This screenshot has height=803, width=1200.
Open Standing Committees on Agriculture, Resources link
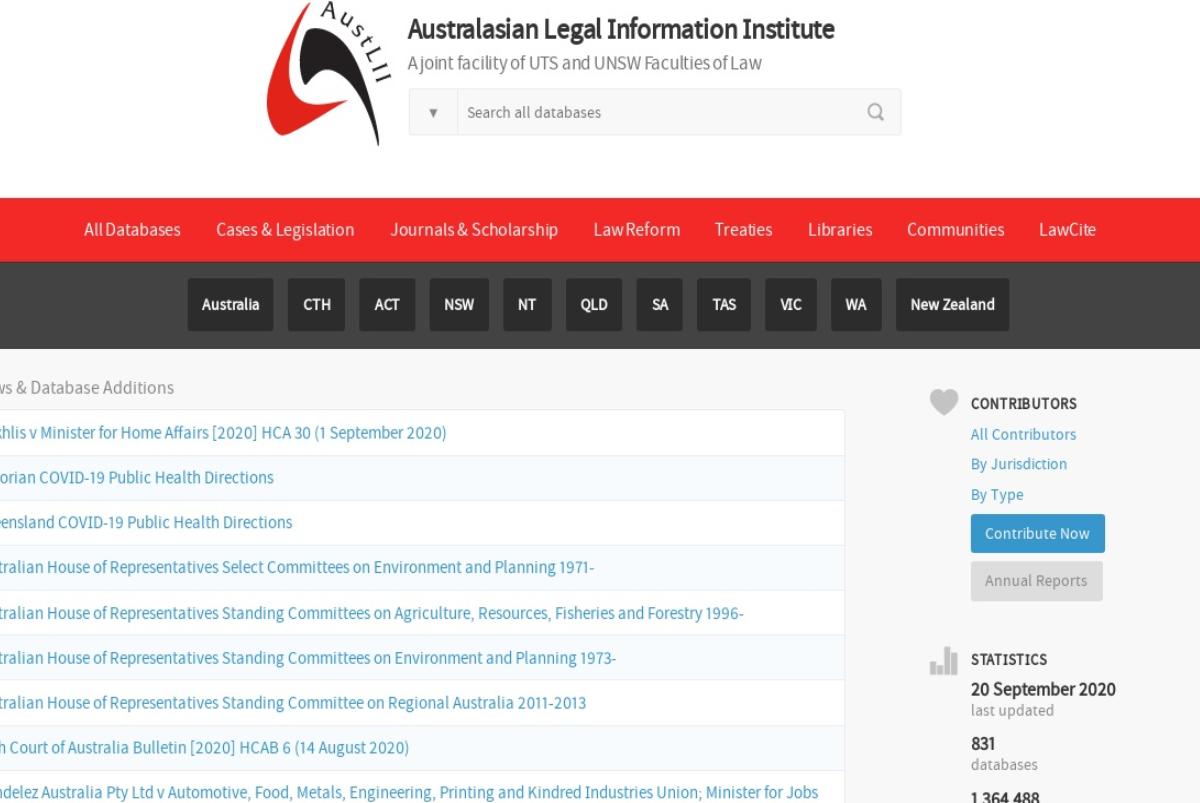click(x=372, y=613)
